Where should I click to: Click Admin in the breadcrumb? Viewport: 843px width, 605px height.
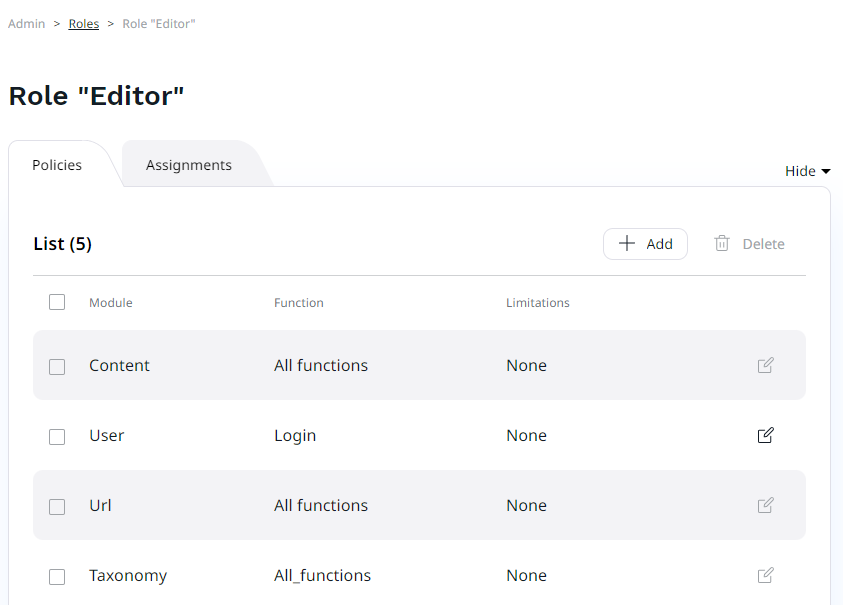[x=27, y=24]
